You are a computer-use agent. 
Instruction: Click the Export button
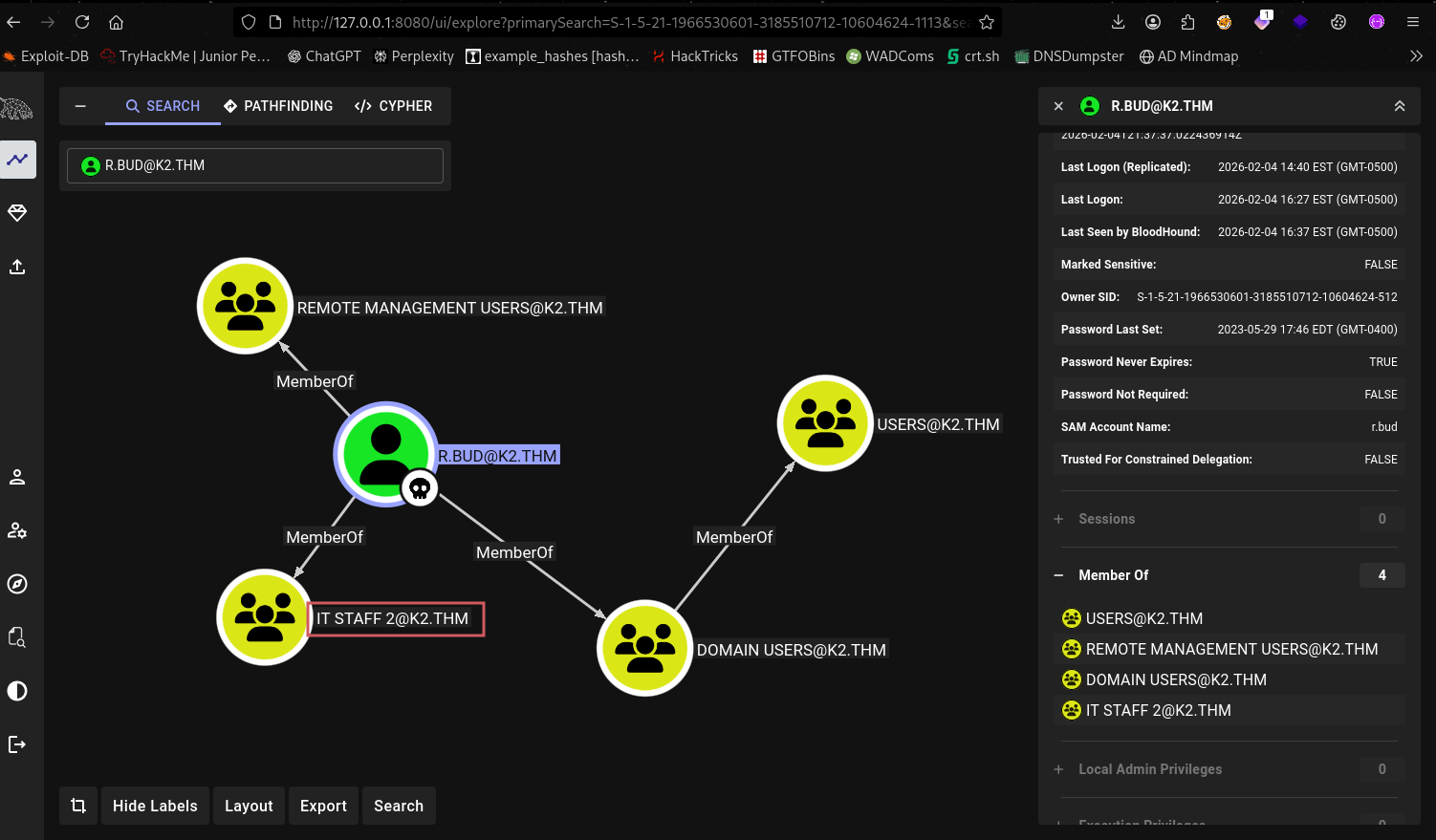coord(323,806)
